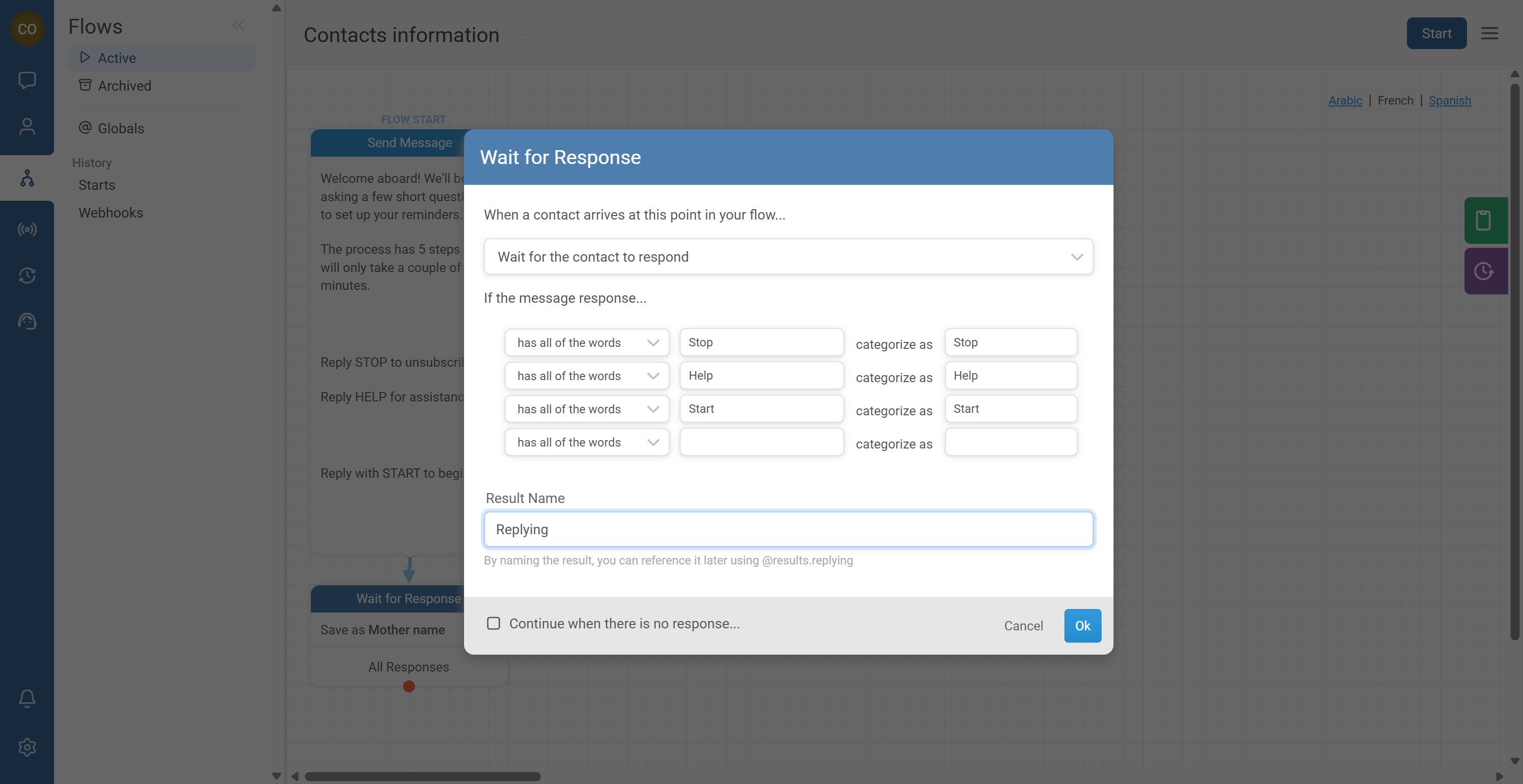Open the campaigns clock-arrow icon
1523x784 pixels.
click(x=27, y=276)
